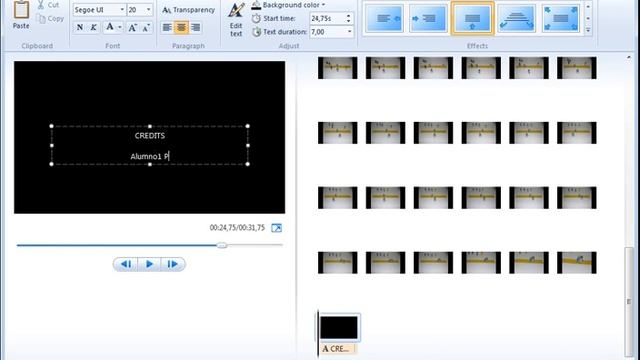Select the zoom-out corners text effect
640x360 pixels.
click(560, 18)
